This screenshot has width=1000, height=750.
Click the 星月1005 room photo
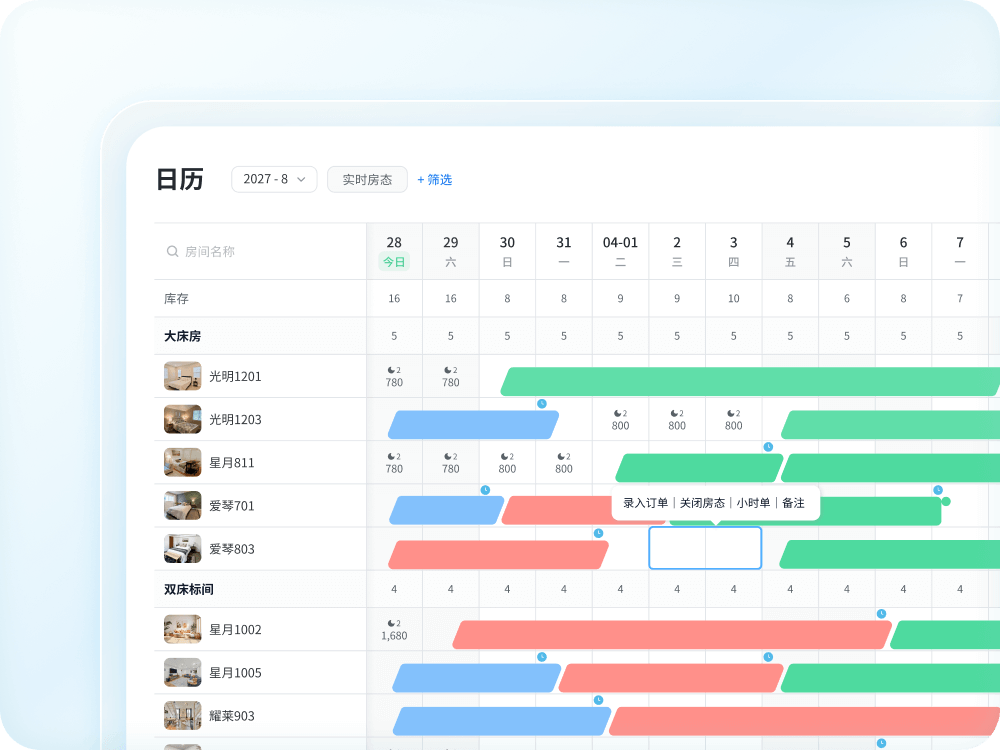point(183,673)
